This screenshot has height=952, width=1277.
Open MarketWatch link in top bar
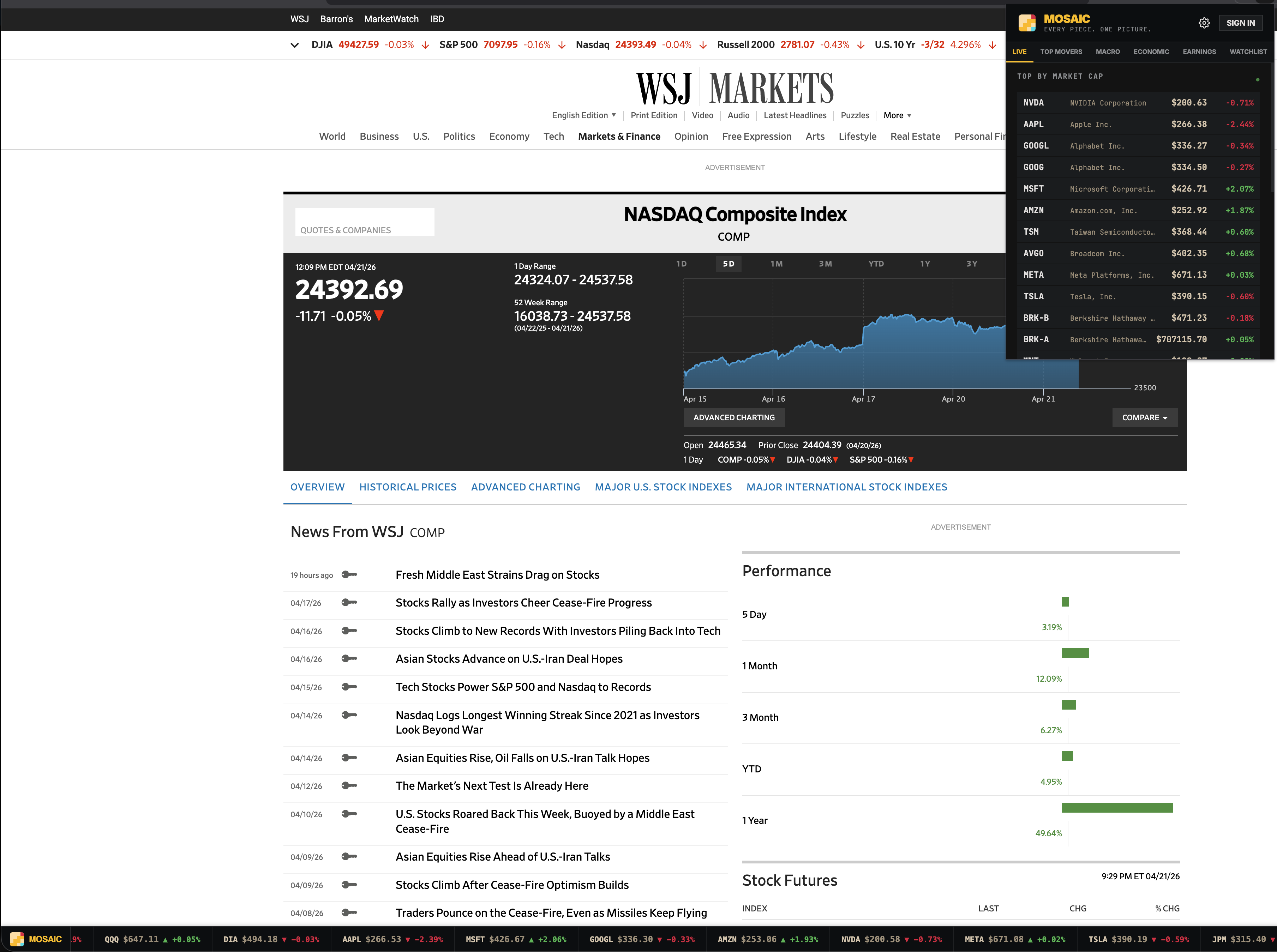tap(391, 19)
